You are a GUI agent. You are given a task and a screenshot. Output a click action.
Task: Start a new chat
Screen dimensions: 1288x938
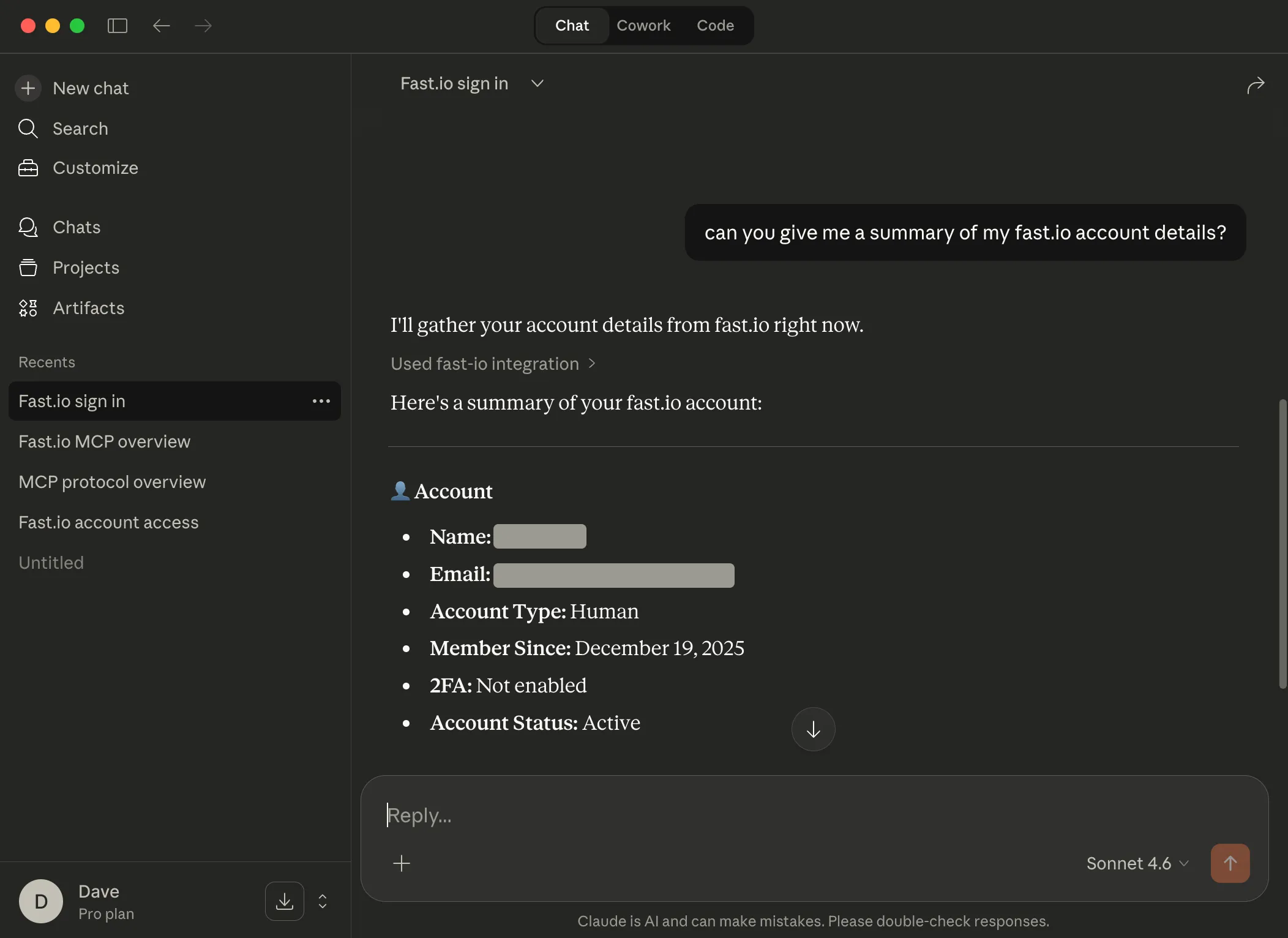91,88
